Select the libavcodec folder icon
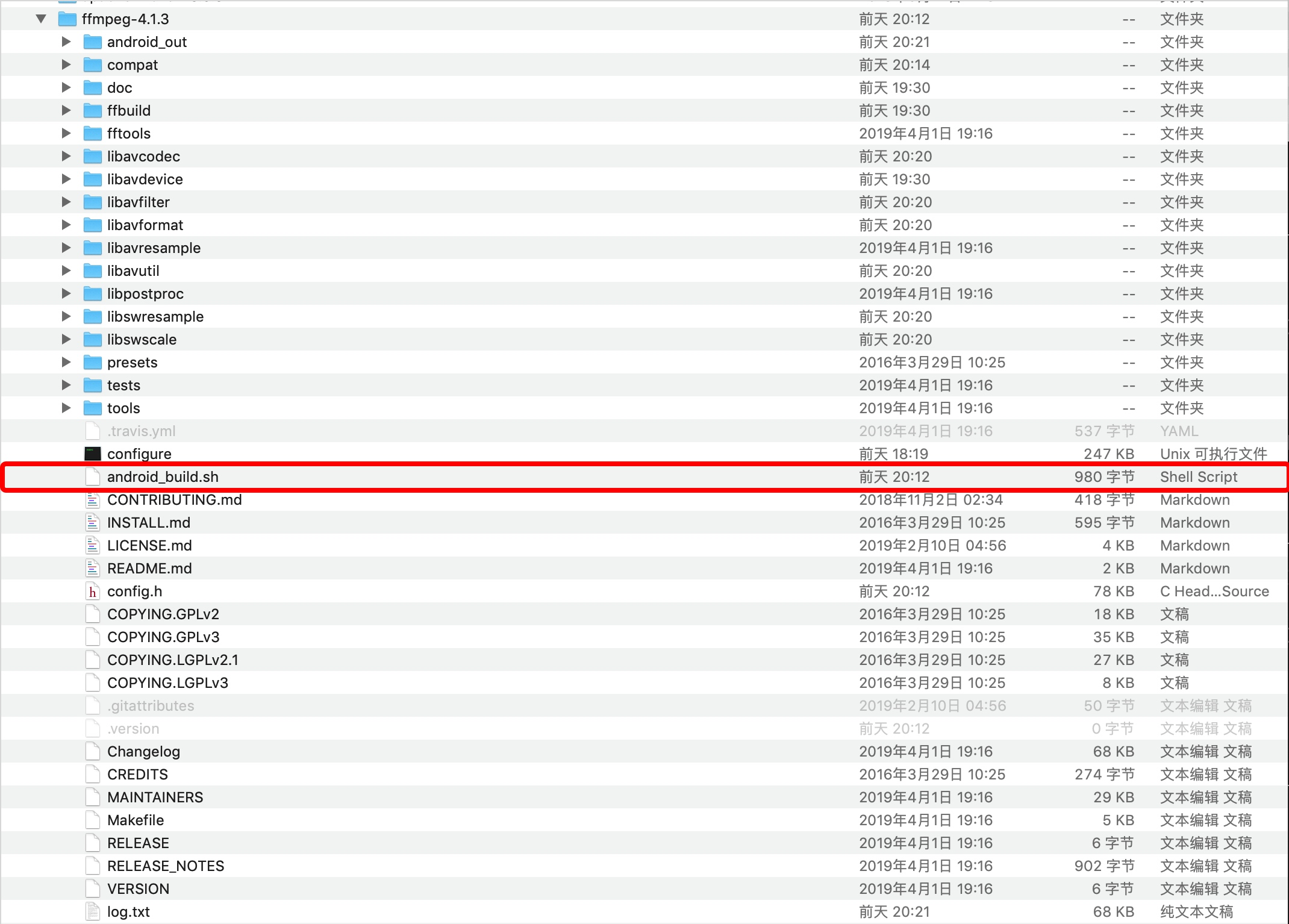 tap(92, 157)
